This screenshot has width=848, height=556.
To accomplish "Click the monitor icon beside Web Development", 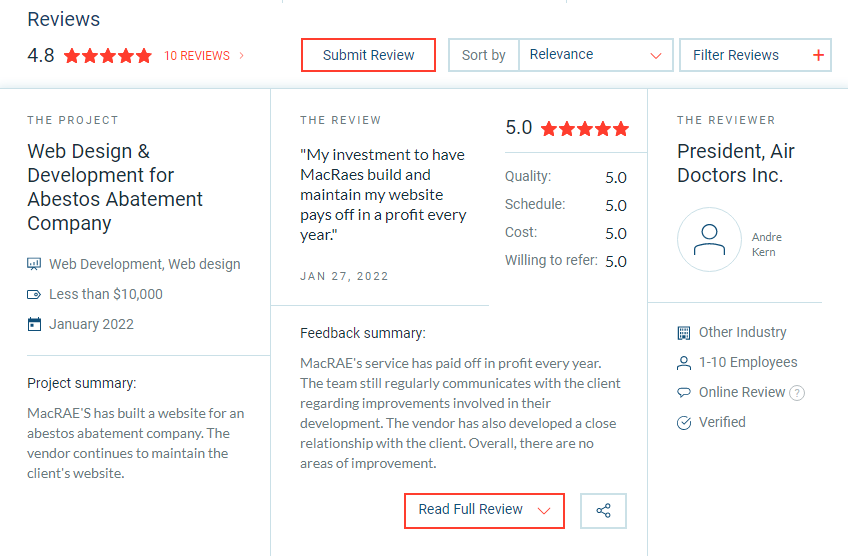I will pos(34,264).
